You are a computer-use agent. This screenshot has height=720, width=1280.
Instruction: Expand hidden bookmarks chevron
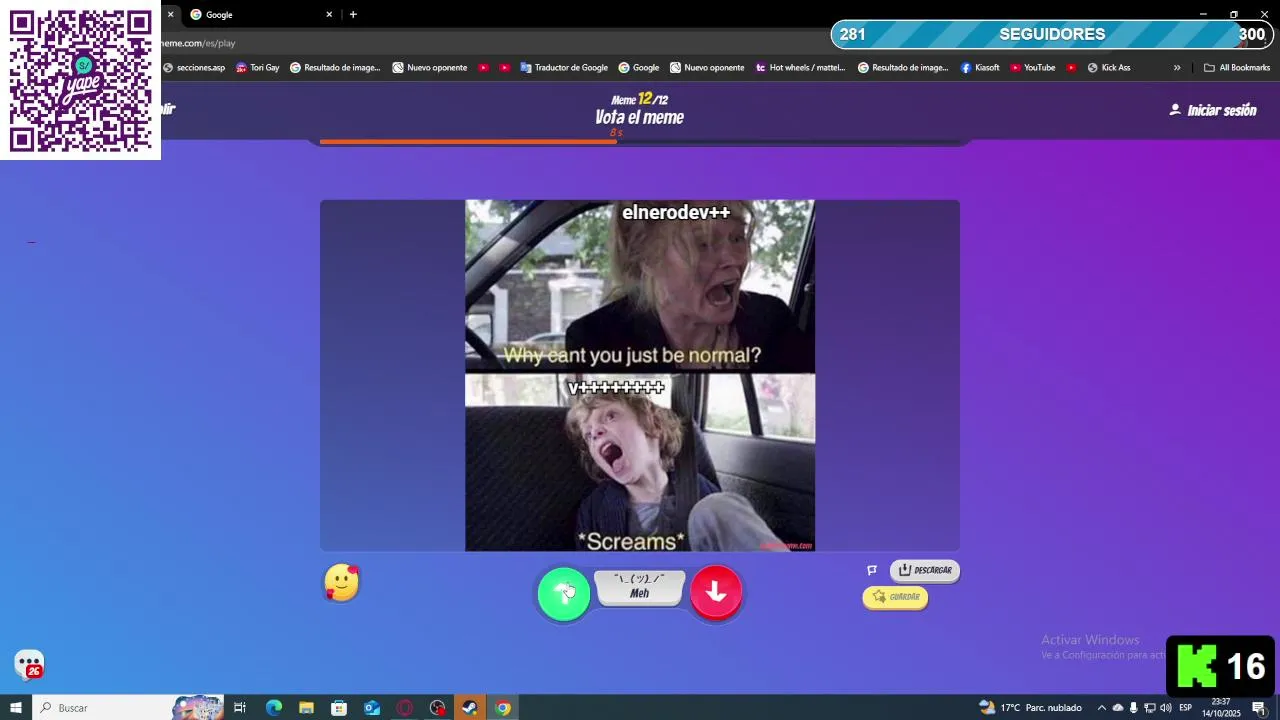click(x=1177, y=68)
